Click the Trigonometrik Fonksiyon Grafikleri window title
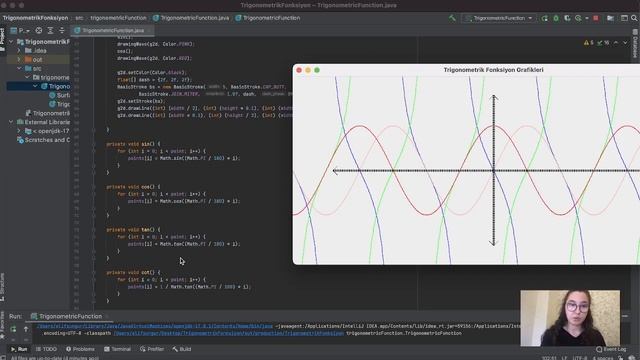The image size is (640, 360). (x=493, y=70)
